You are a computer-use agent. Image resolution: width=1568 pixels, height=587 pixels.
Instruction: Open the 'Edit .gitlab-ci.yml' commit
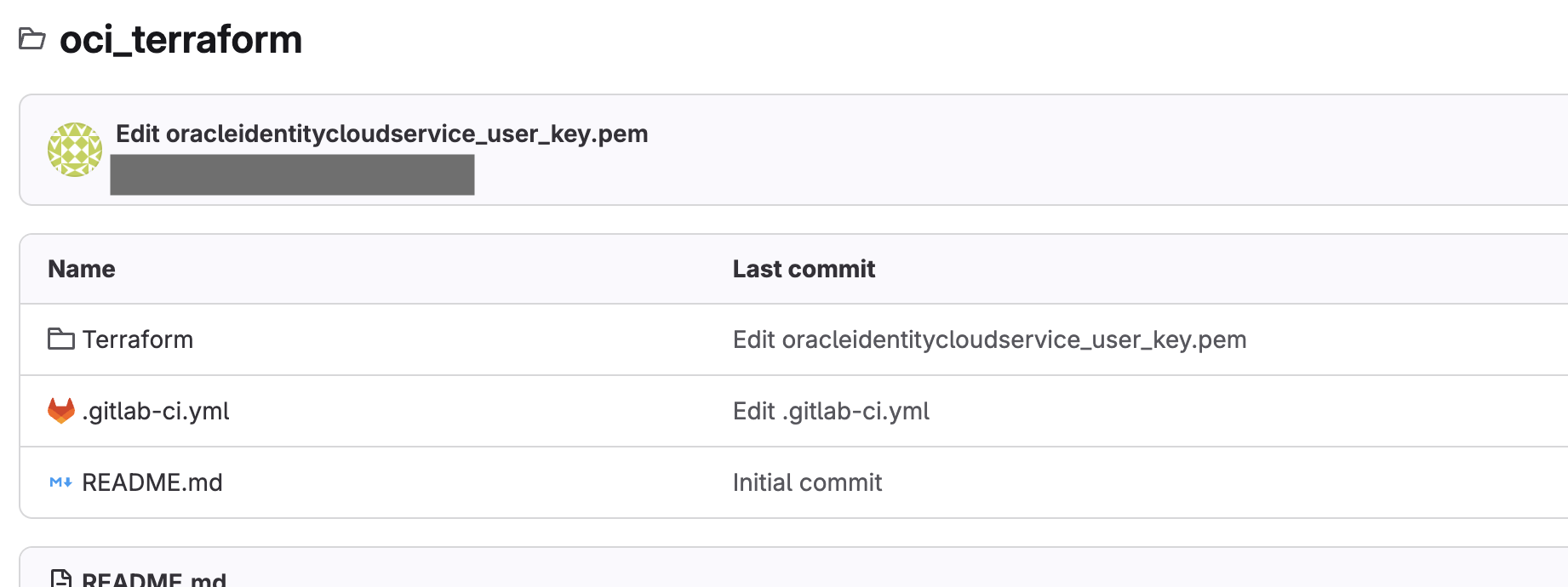(x=831, y=411)
